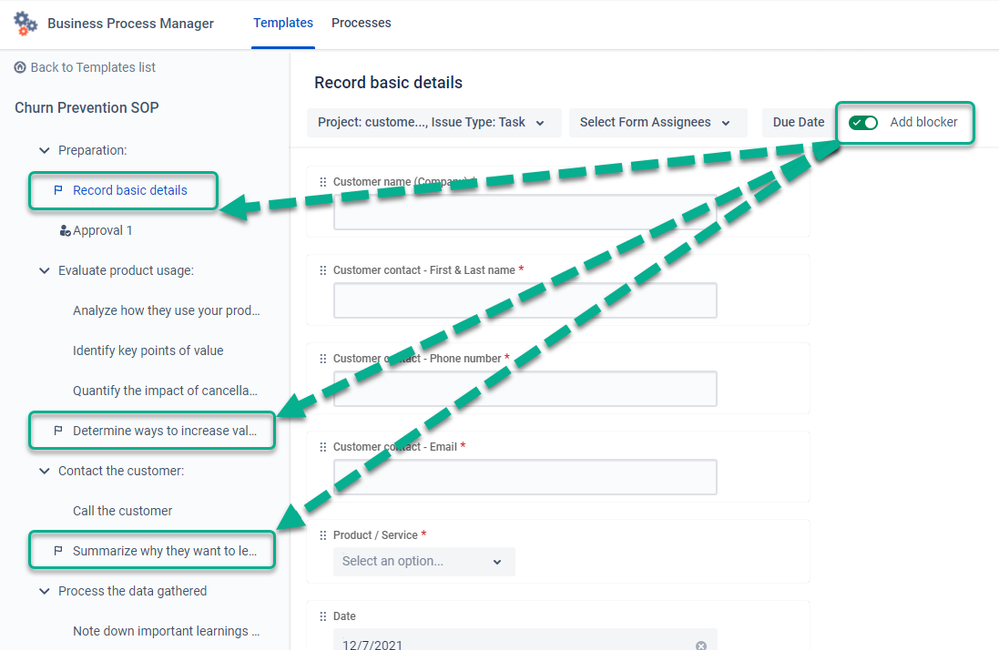Click the flag icon beside Summarize why they want to leave
The image size is (999, 650).
click(58, 551)
